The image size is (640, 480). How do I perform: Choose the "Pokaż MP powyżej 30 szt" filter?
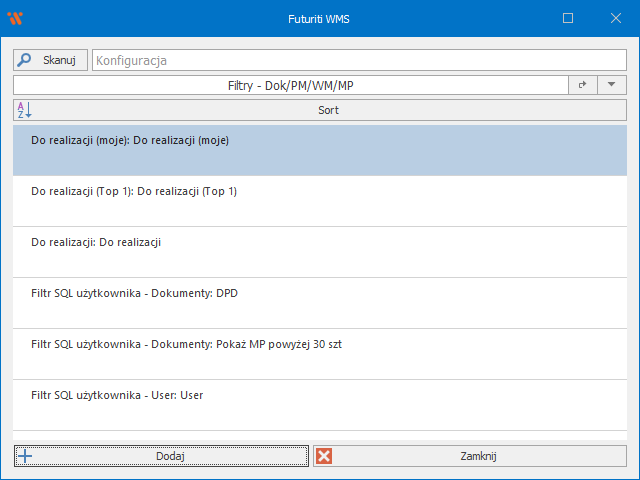[x=320, y=354]
